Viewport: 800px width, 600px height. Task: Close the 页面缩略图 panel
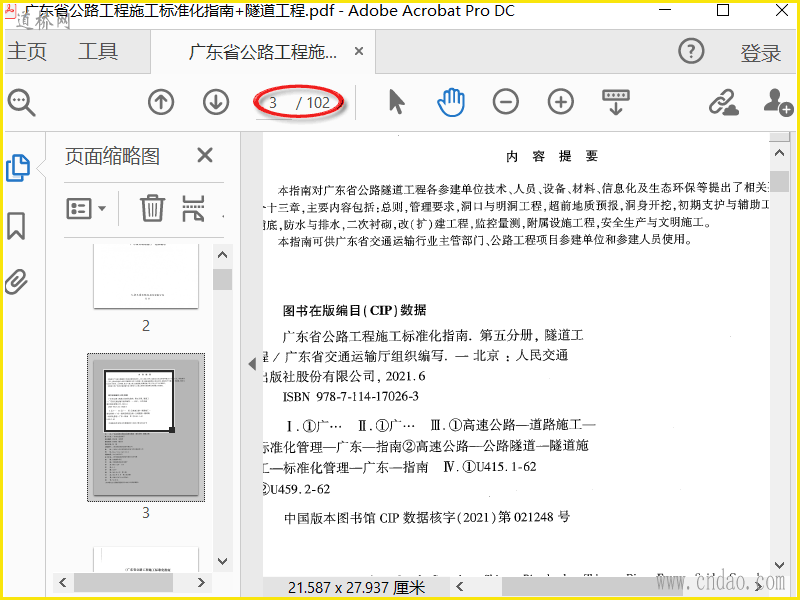tap(205, 155)
